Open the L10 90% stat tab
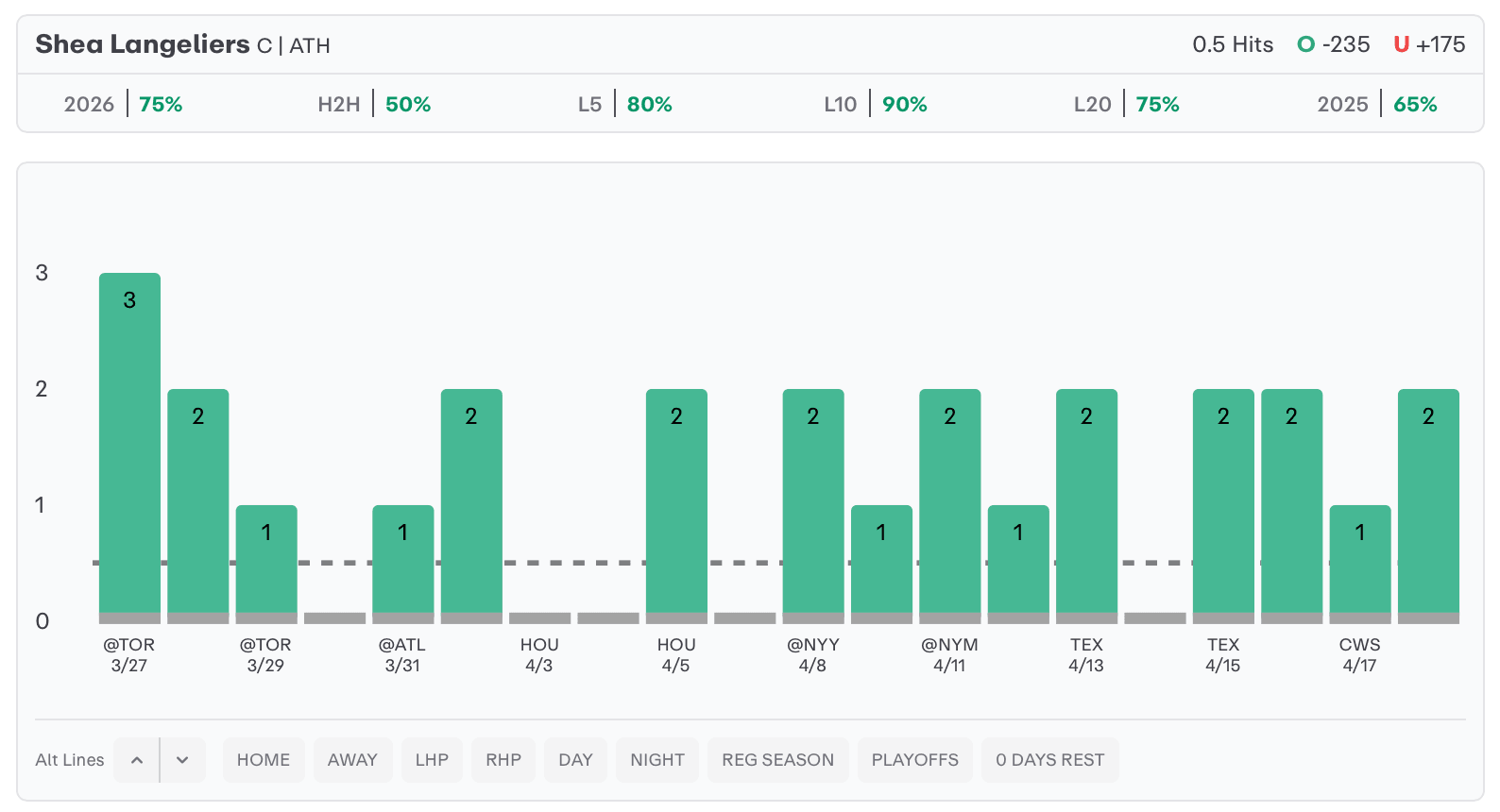Image resolution: width=1500 pixels, height=812 pixels. point(876,104)
